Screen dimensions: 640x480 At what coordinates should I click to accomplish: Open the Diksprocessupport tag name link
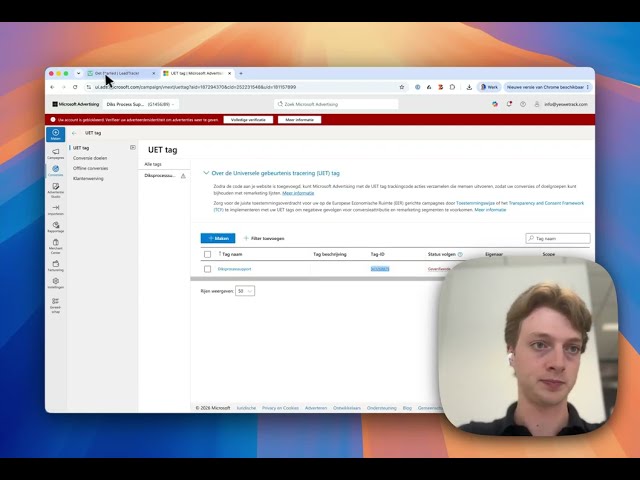click(x=234, y=269)
